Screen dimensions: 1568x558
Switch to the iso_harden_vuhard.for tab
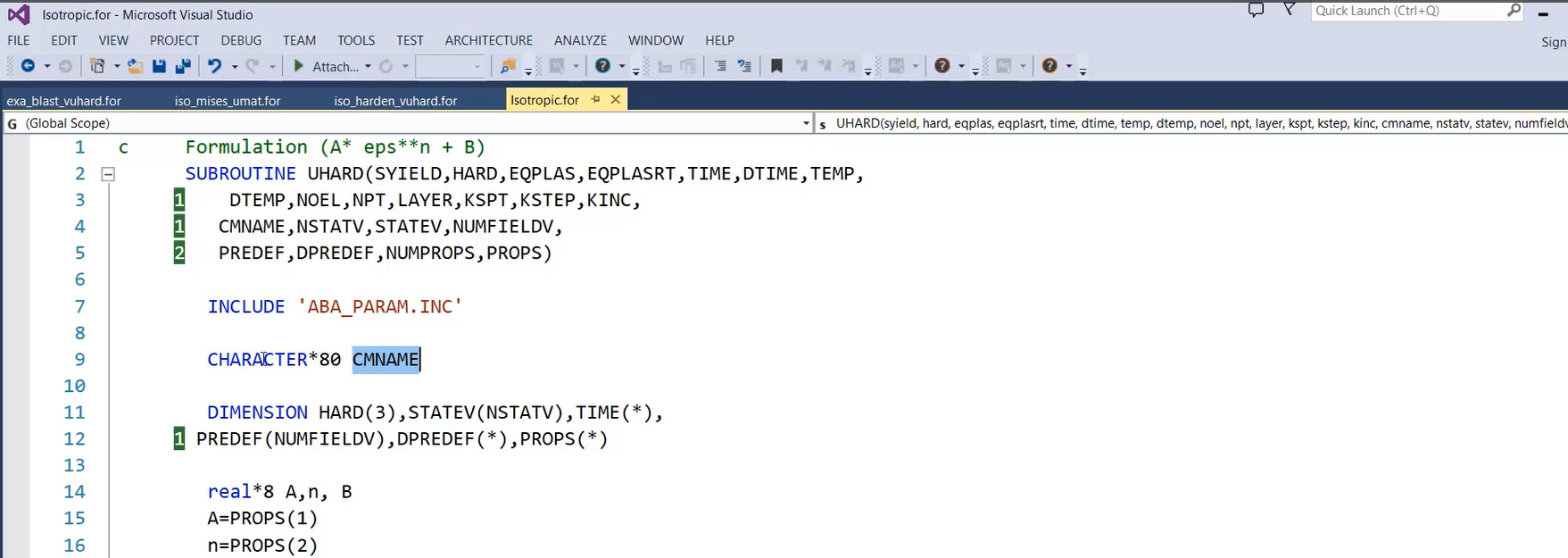[395, 101]
